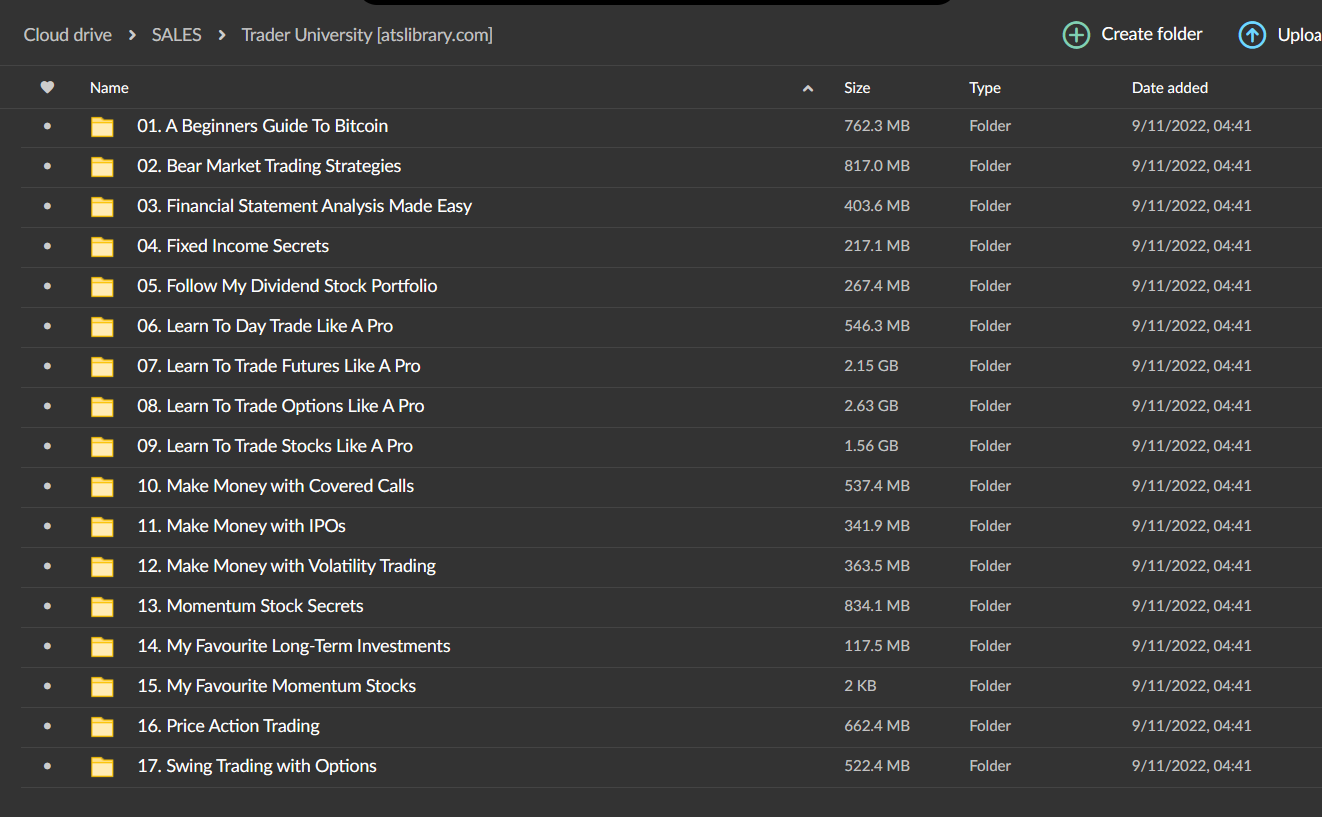This screenshot has width=1322, height=817.
Task: Click folder icon for A Beginners Guide To Bitcoin
Action: coord(102,127)
